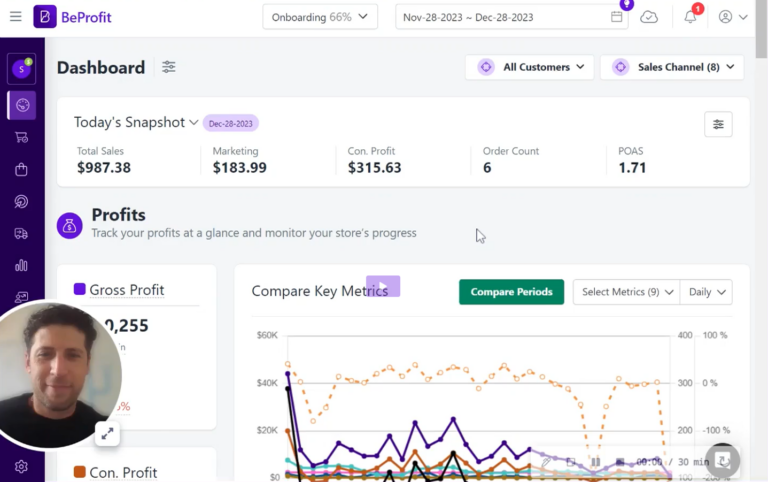768x482 pixels.
Task: Expand the Onboarding 66% dropdown
Action: point(320,17)
